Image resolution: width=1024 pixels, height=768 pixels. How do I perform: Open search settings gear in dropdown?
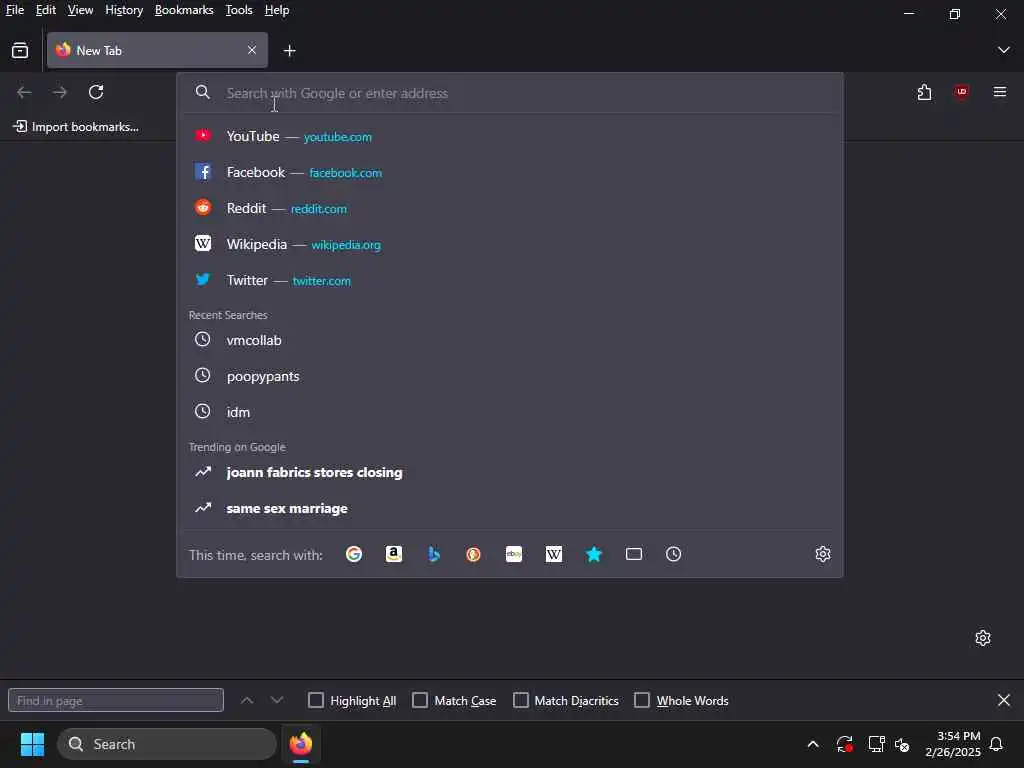[x=823, y=554]
